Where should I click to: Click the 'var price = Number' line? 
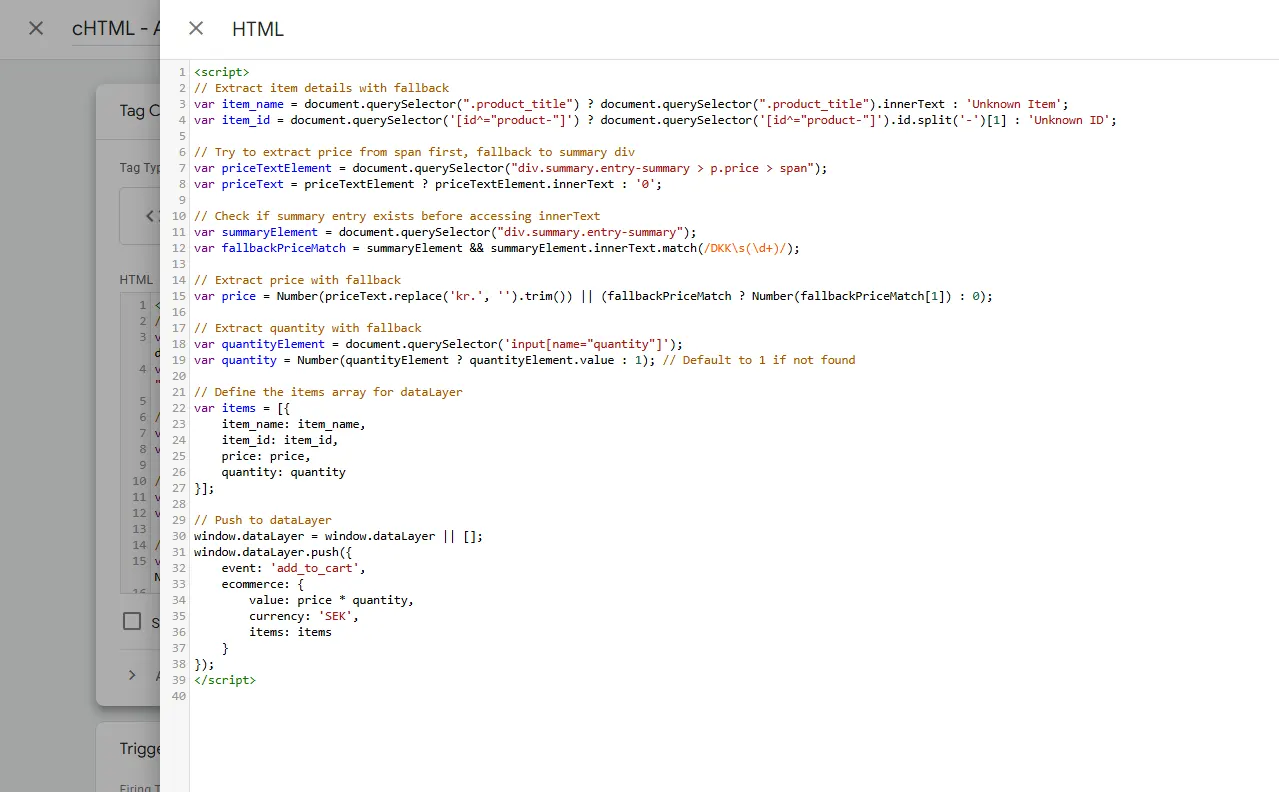click(x=593, y=296)
